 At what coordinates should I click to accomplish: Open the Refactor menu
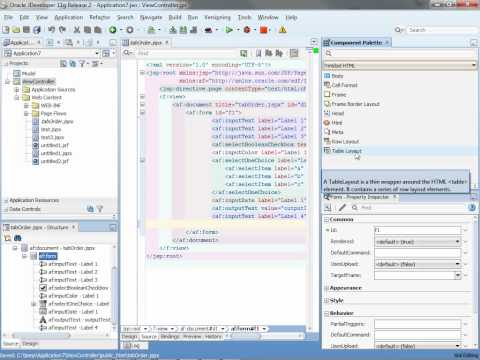[x=99, y=17]
